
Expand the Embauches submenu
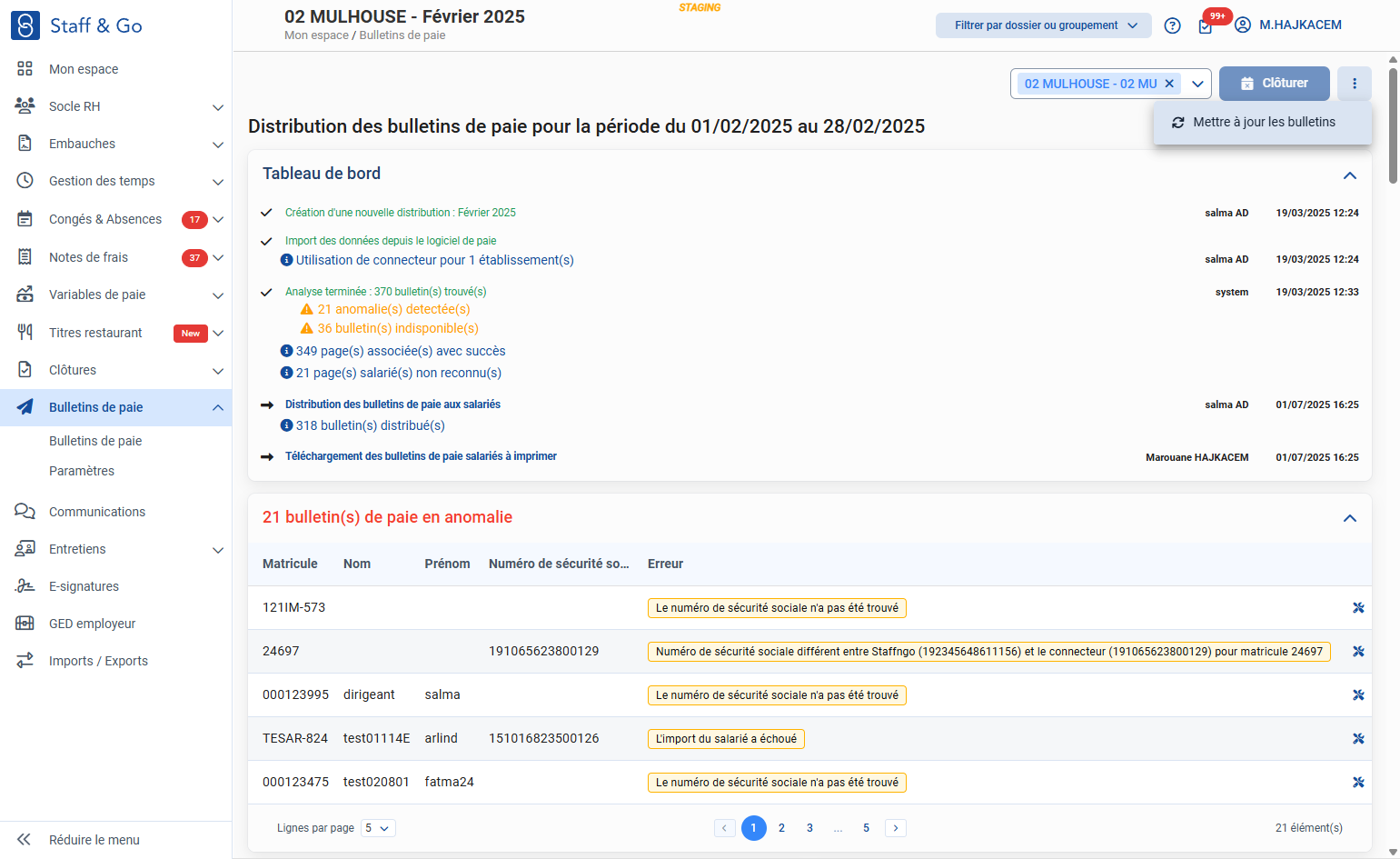click(x=218, y=145)
